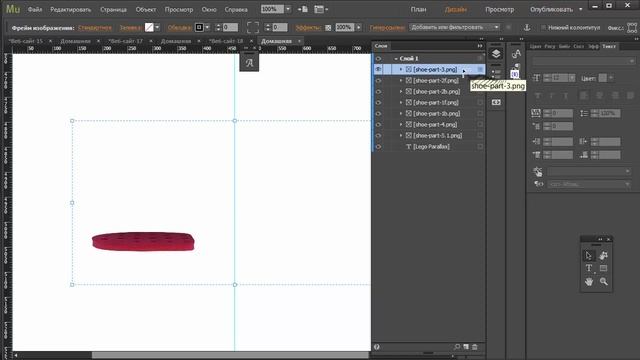Click the stroke color swatch

199,27
